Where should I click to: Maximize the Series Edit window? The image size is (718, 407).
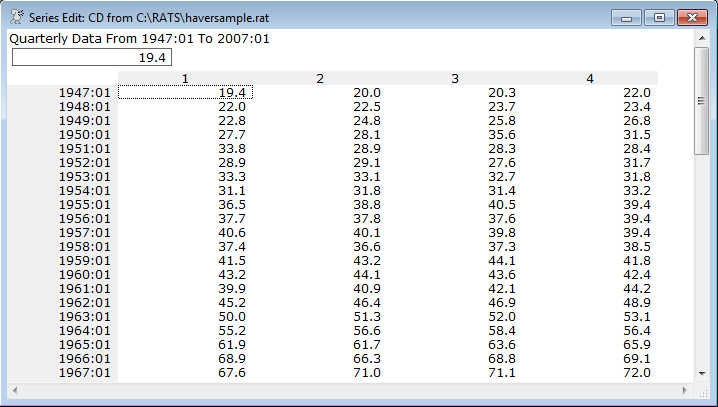658,17
